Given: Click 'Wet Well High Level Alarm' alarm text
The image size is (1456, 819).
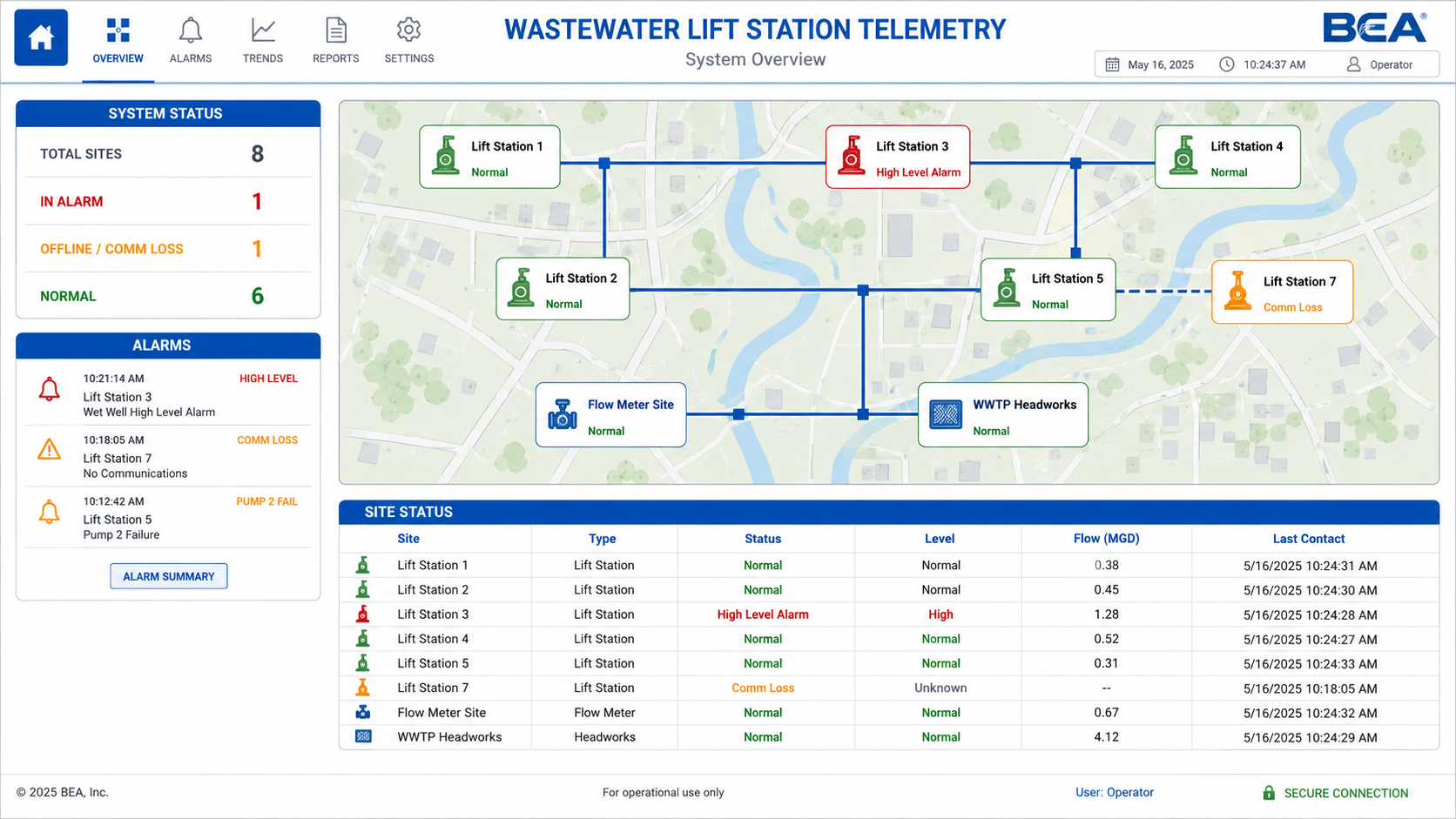Looking at the screenshot, I should point(149,412).
